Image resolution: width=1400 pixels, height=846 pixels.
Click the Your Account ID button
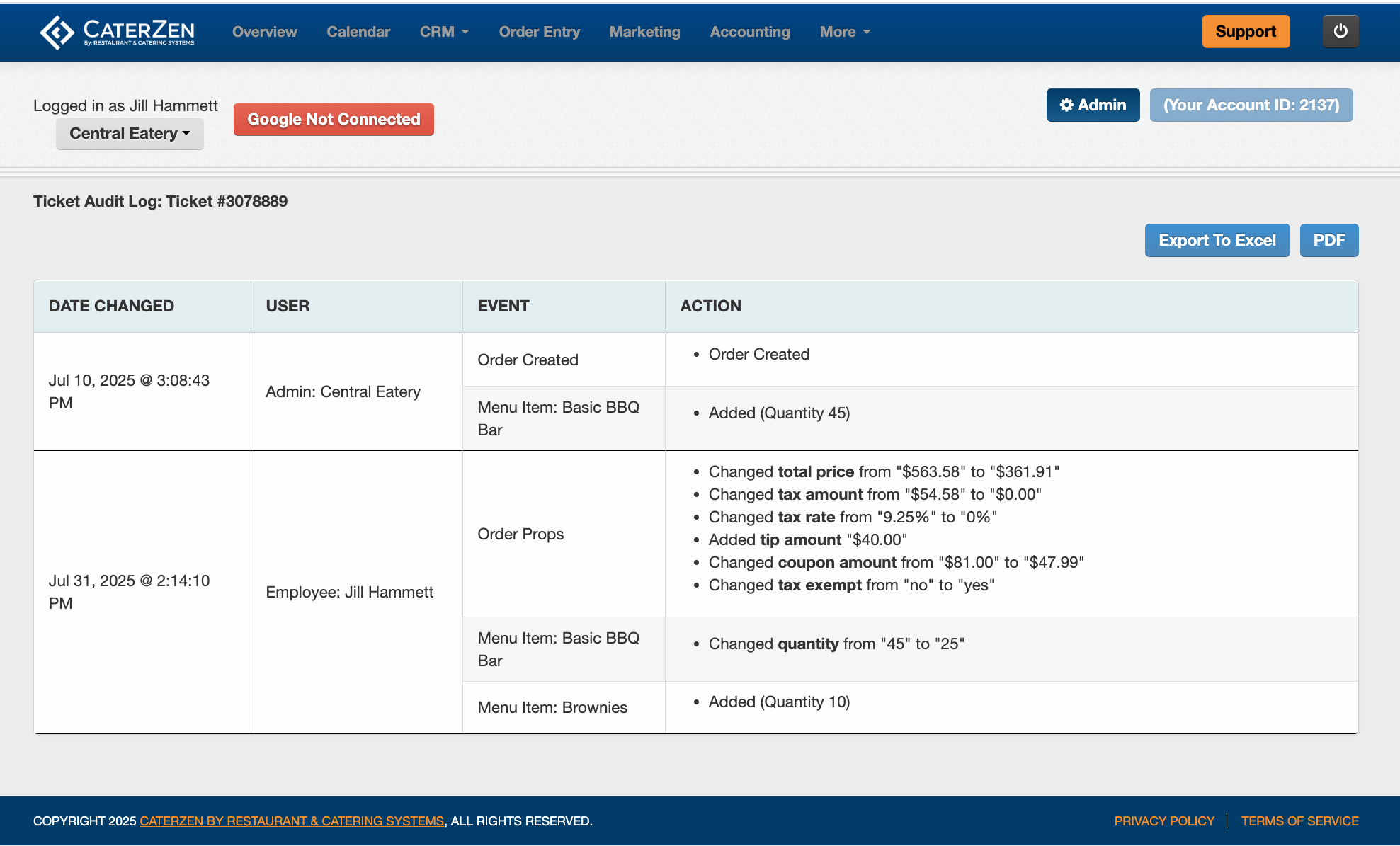click(x=1251, y=105)
